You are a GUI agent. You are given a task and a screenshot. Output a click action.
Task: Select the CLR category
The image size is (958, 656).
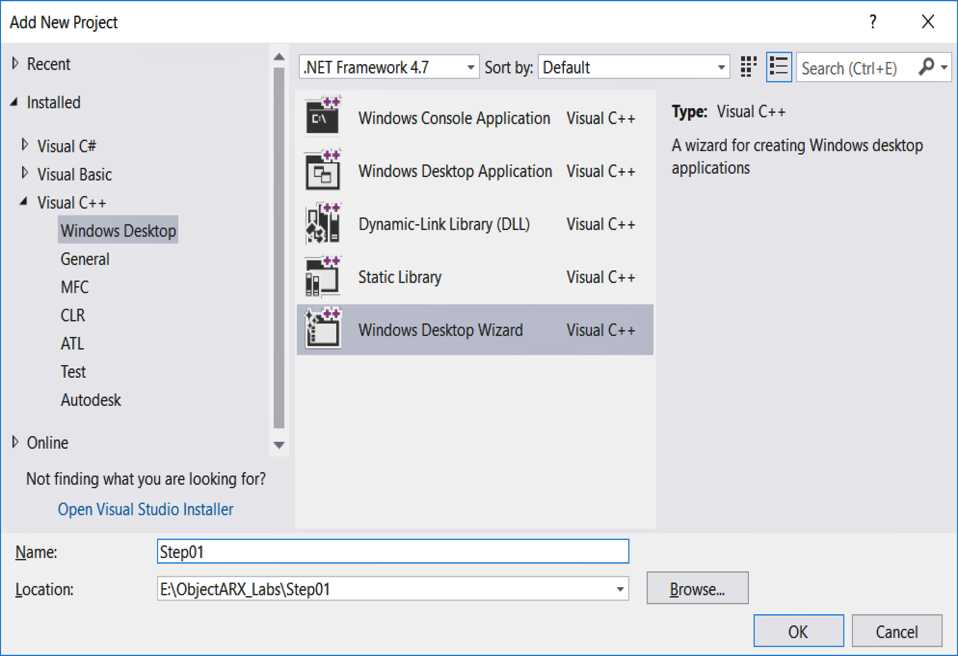coord(73,315)
